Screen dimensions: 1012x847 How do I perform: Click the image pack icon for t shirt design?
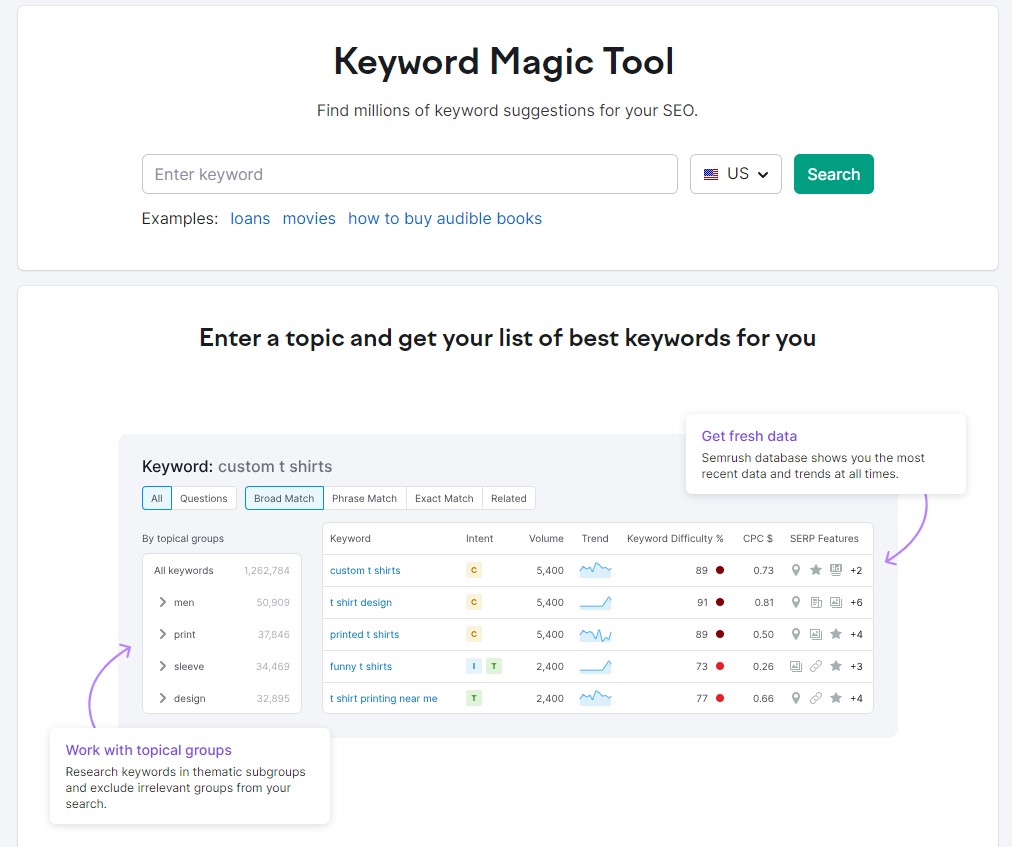point(837,602)
